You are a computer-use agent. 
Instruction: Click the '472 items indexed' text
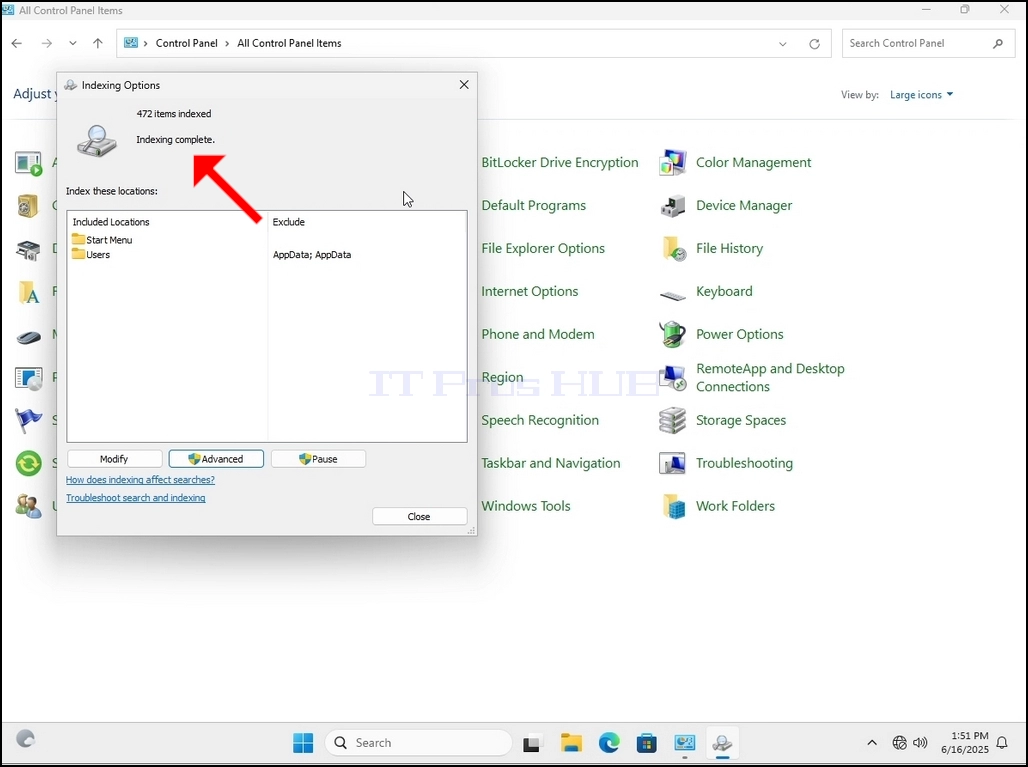pyautogui.click(x=174, y=114)
